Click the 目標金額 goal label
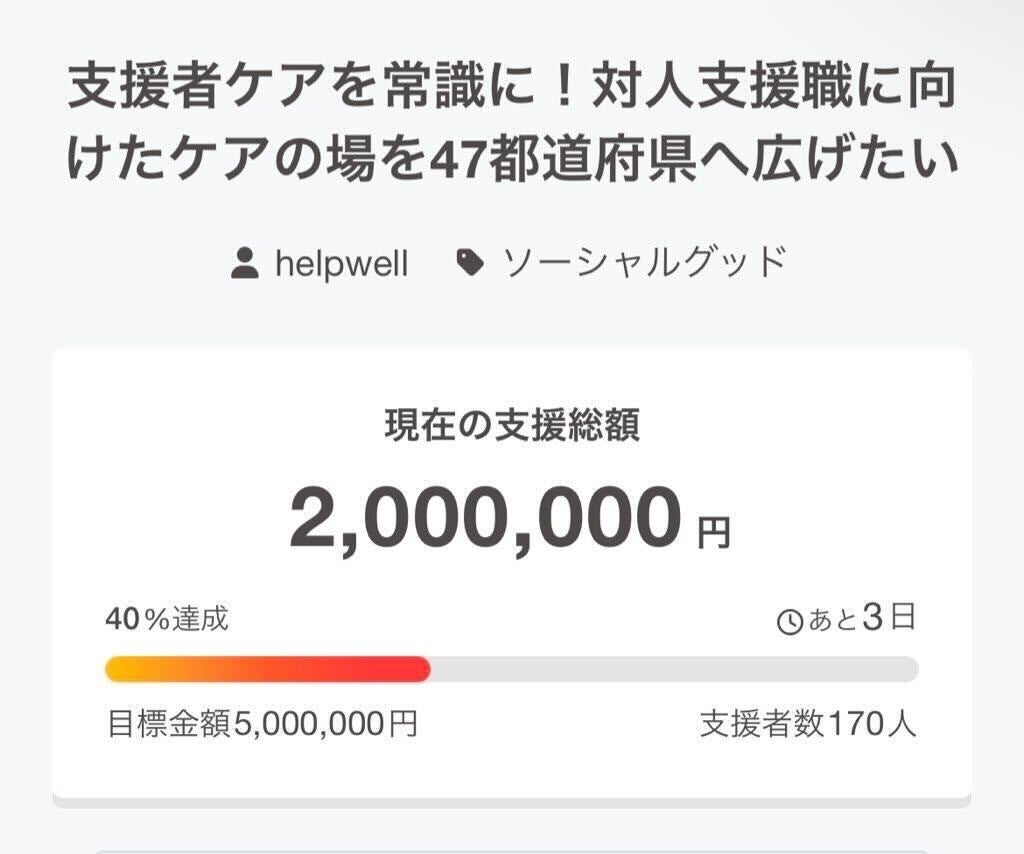Image resolution: width=1024 pixels, height=854 pixels. (x=169, y=723)
